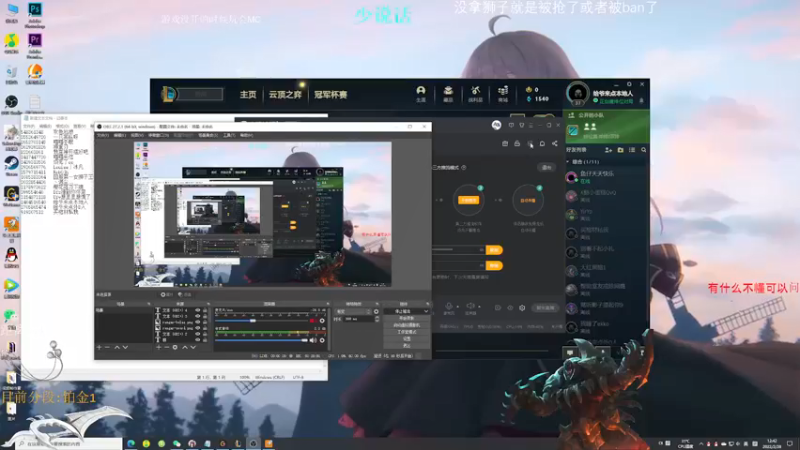This screenshot has height=450, width=800.
Task: Move scene down in OBS scenes panel
Action: (x=126, y=347)
